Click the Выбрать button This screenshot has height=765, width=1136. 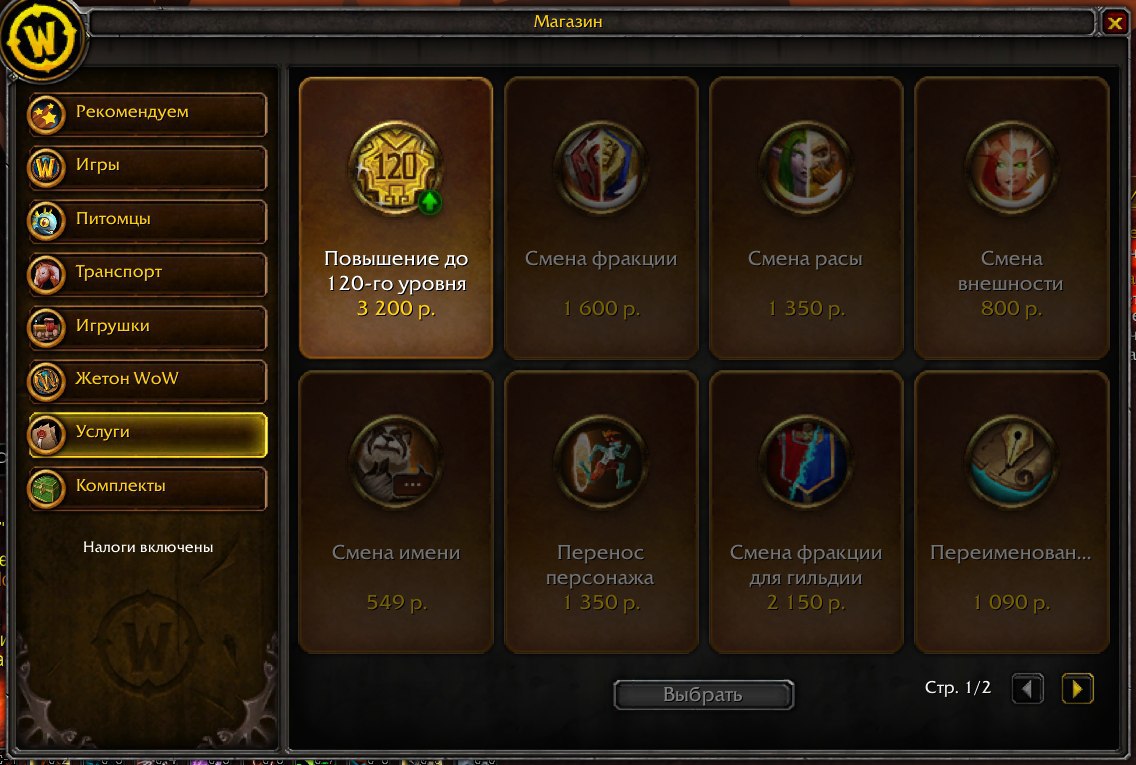click(703, 695)
